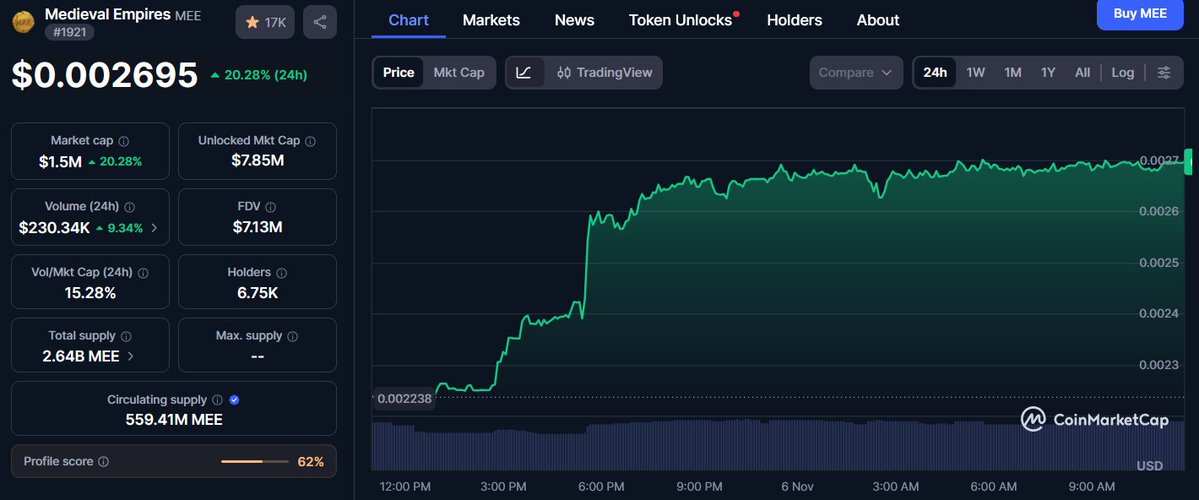Open chart settings sliders icon
This screenshot has height=500, width=1199.
coord(1164,72)
